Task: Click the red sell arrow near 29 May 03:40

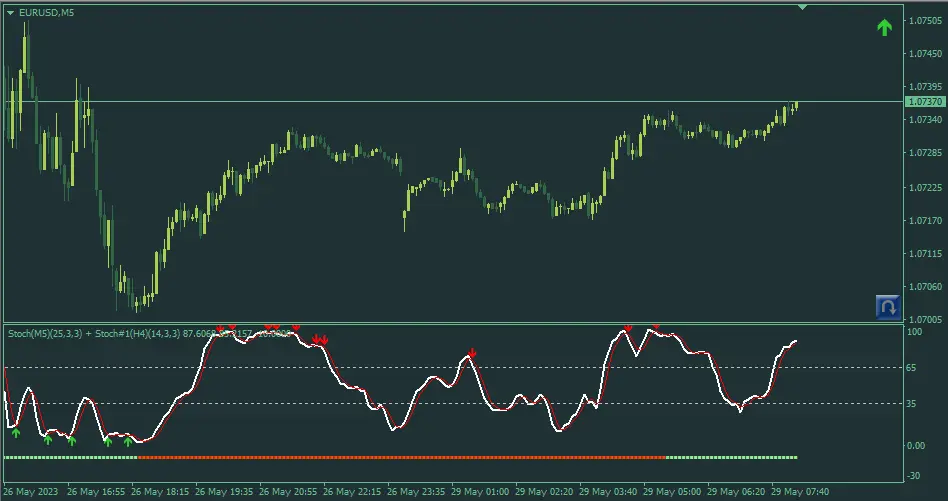Action: point(629,328)
